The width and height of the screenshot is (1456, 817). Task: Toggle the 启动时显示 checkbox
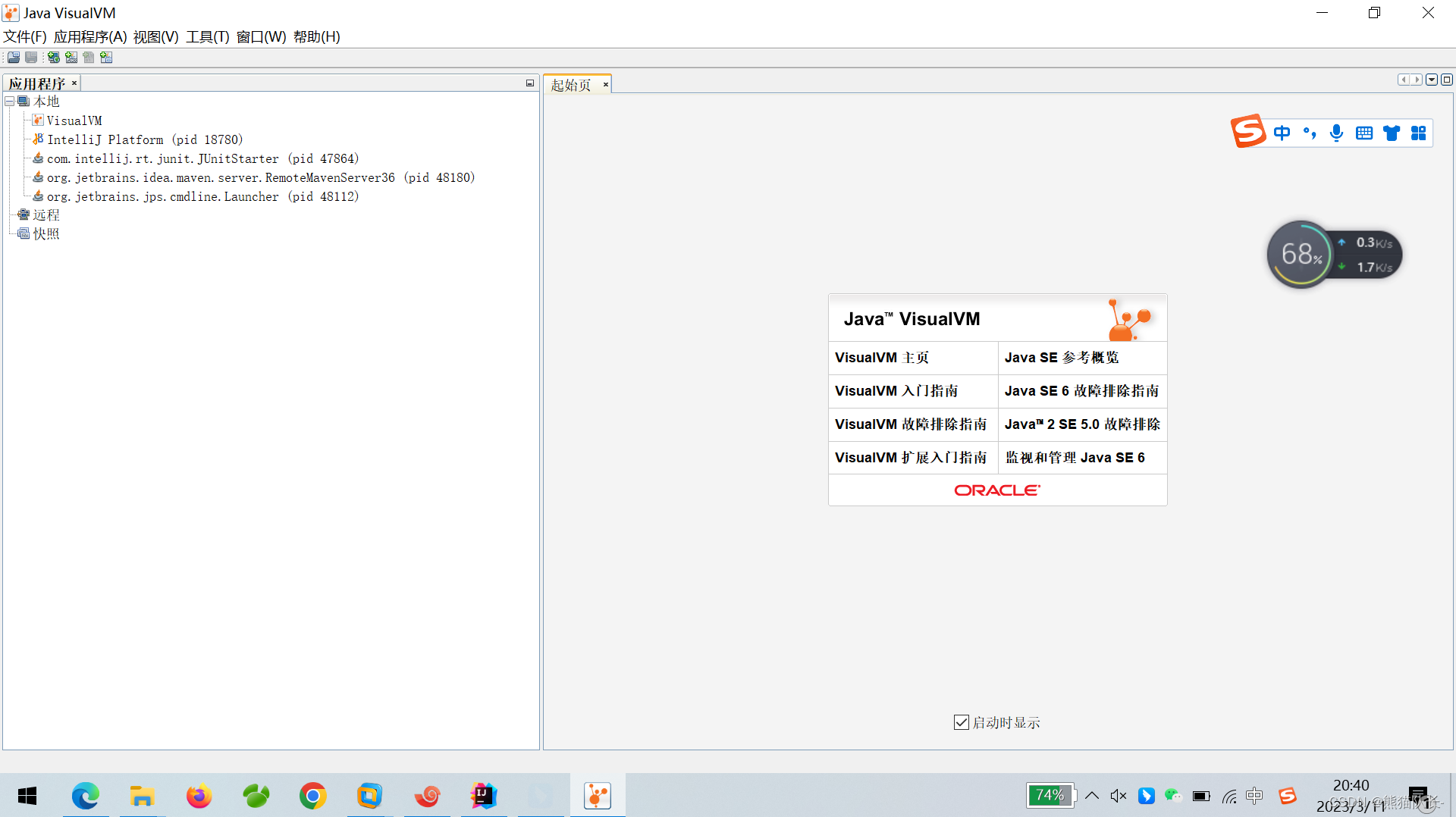[961, 722]
